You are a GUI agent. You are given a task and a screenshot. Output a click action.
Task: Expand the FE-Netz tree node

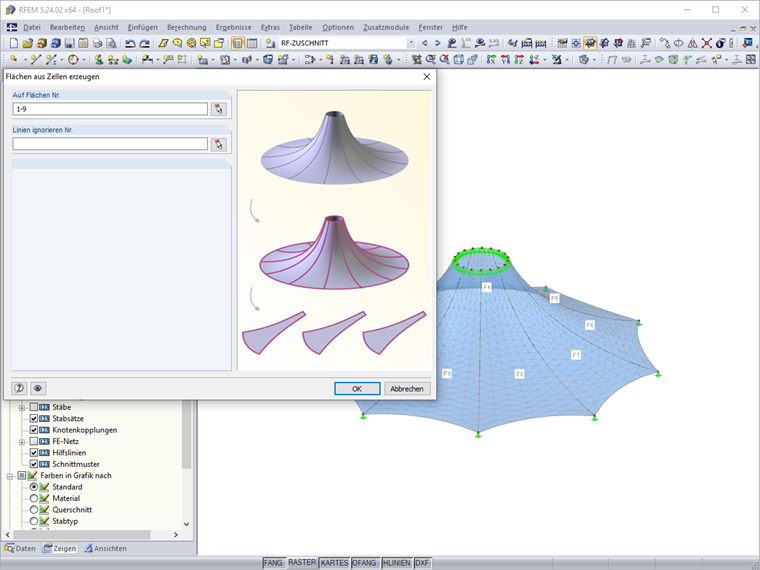point(22,442)
